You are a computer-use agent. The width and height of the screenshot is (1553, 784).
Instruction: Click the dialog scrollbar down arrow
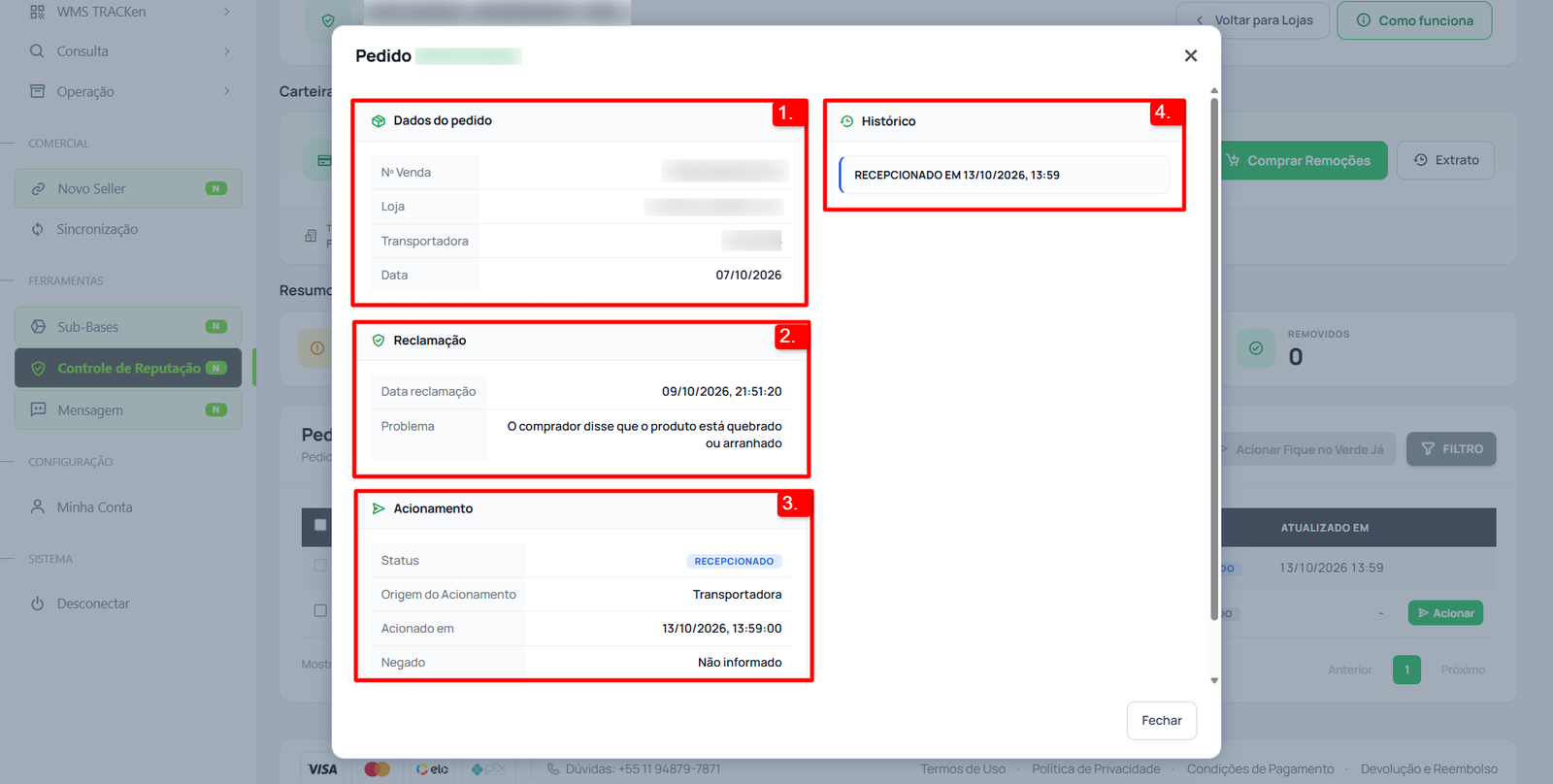(1214, 681)
